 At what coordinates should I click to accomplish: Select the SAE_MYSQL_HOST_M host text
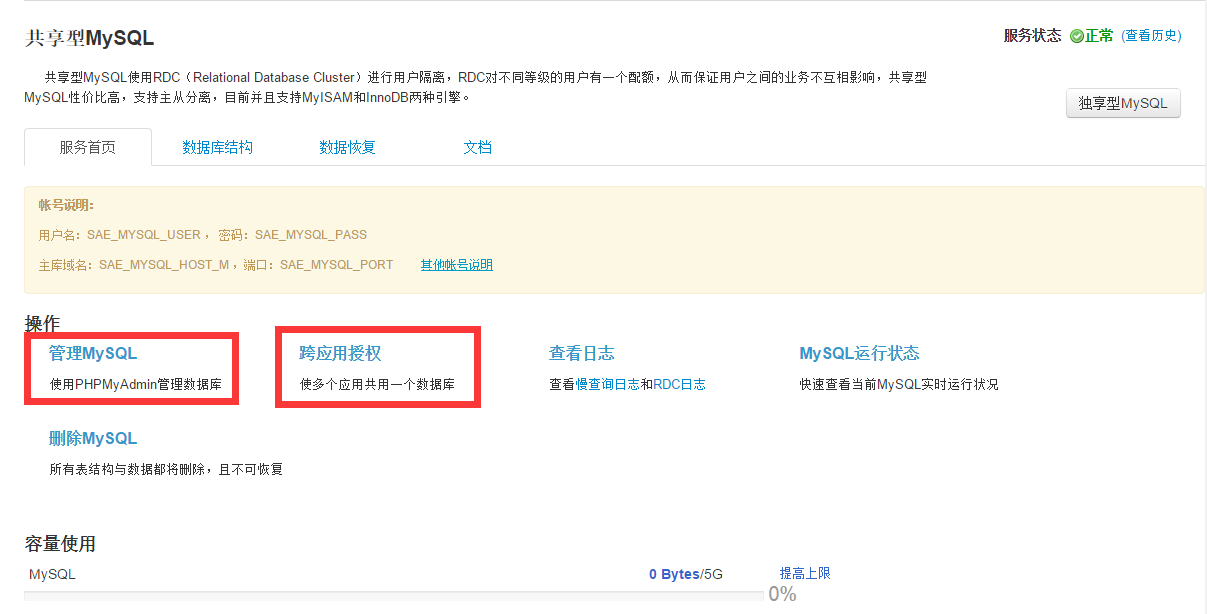[x=164, y=265]
